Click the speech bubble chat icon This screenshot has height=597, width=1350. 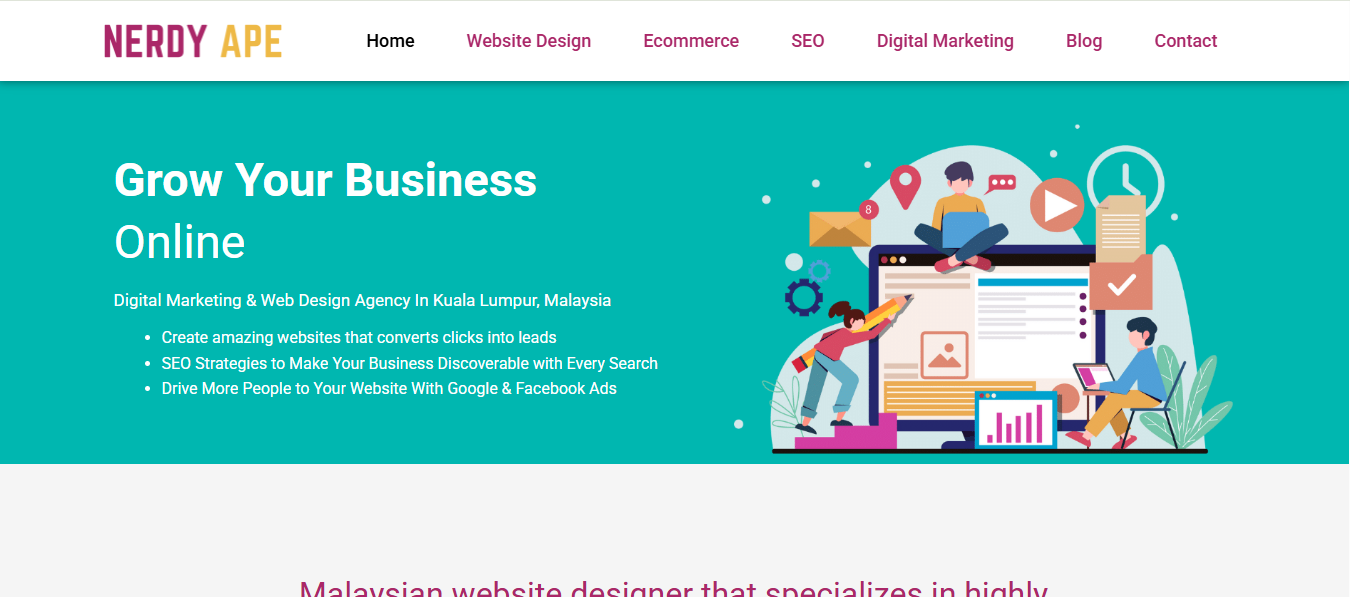point(1000,184)
